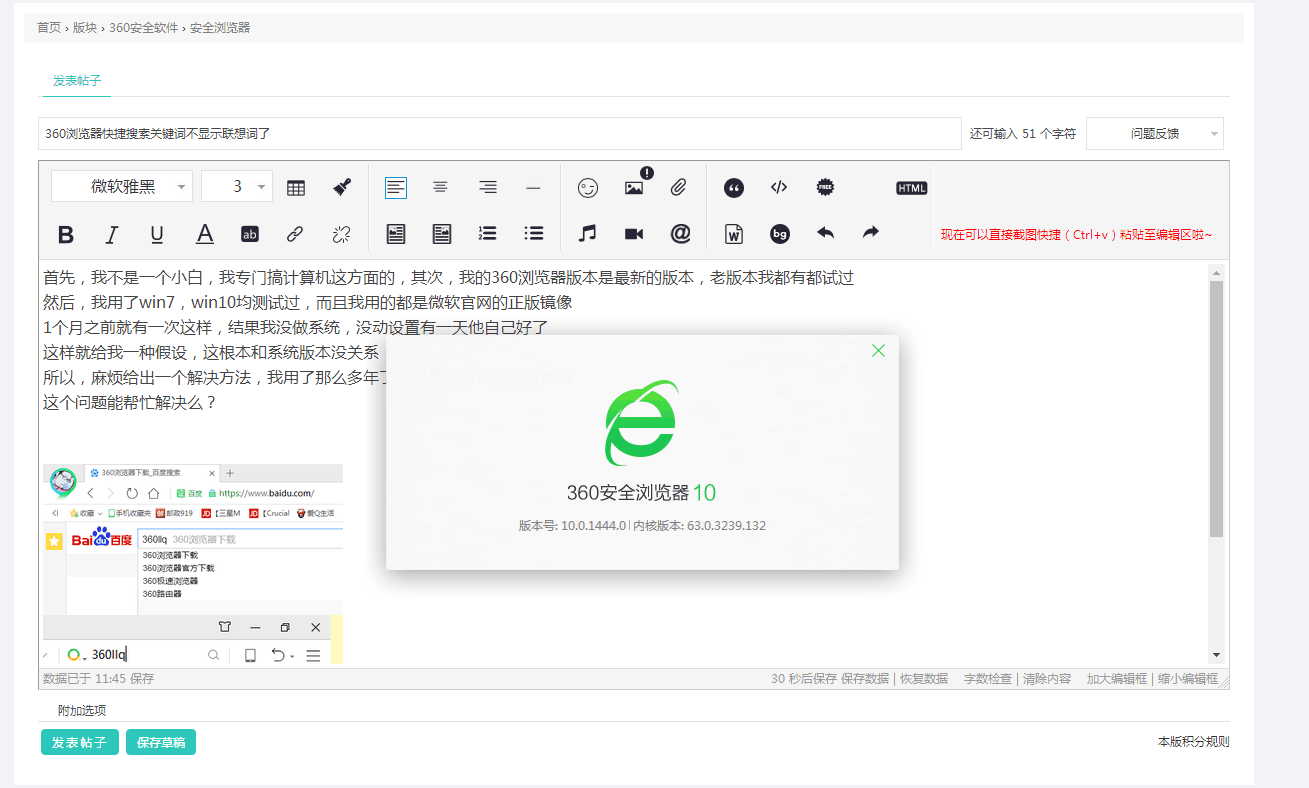
Task: Insert a code snippet
Action: point(779,187)
